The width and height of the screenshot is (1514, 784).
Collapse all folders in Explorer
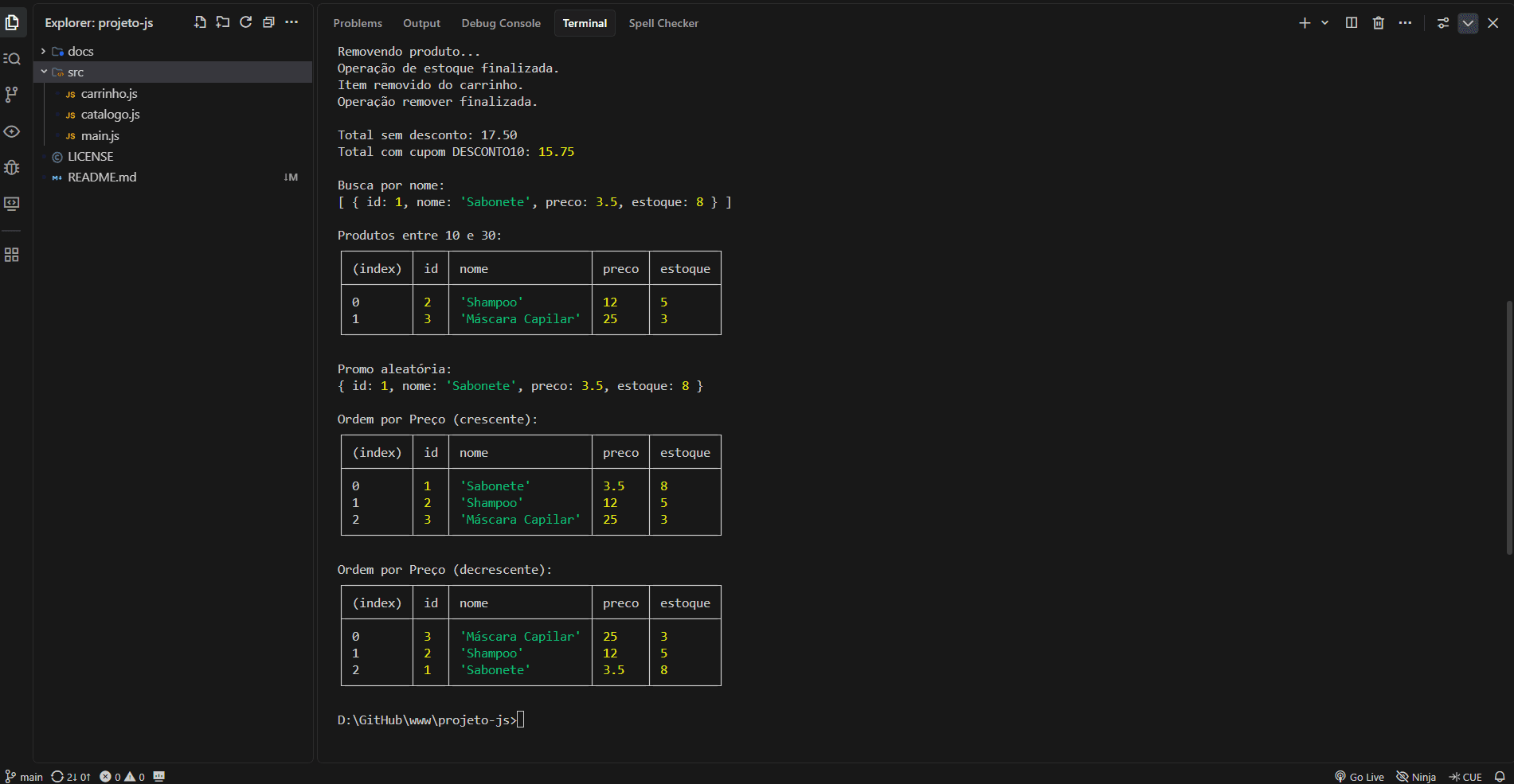269,22
